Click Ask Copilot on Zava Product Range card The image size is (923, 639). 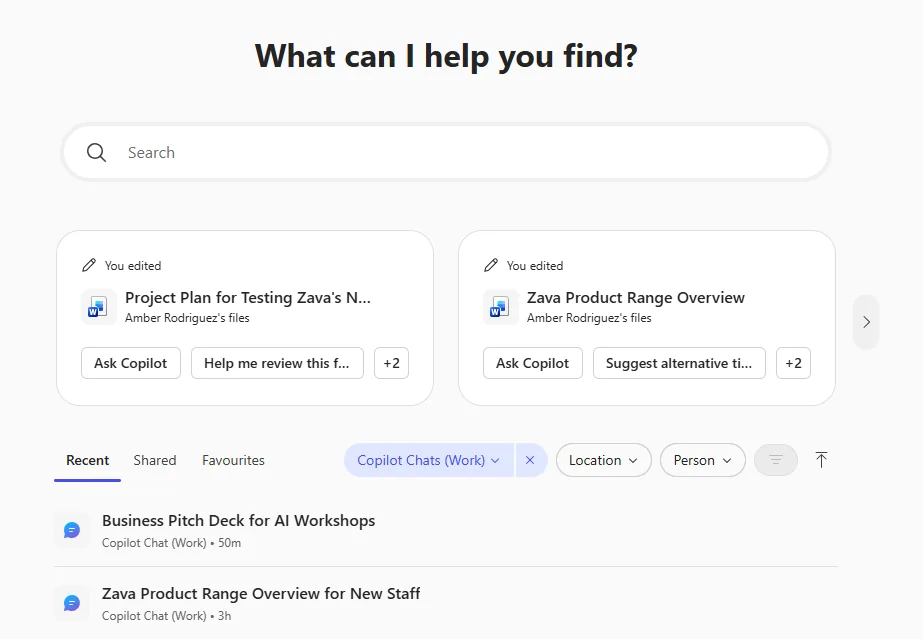pyautogui.click(x=533, y=363)
